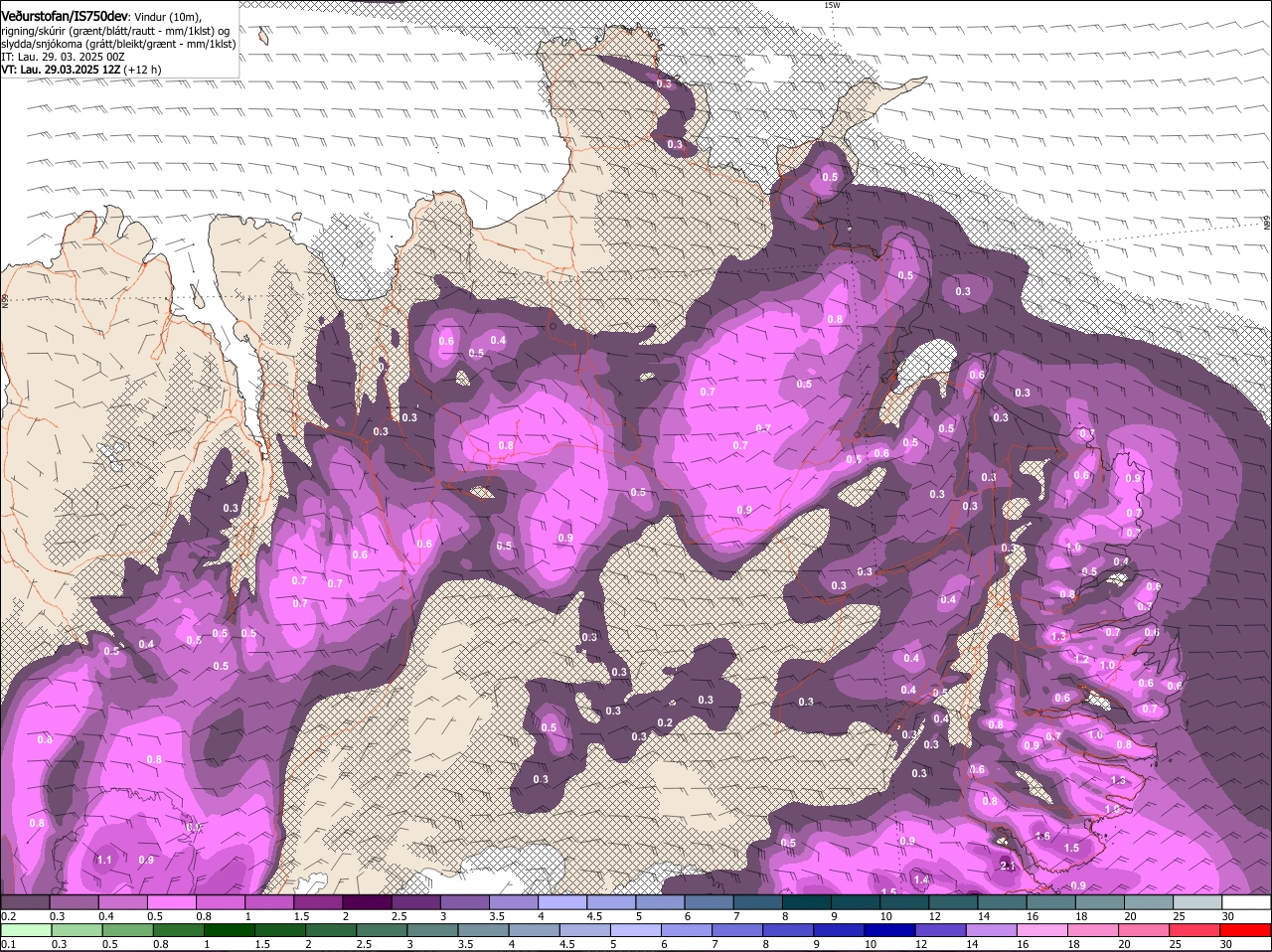Select upper legend swatch between 8 and 9
Image resolution: width=1272 pixels, height=952 pixels.
[807, 901]
